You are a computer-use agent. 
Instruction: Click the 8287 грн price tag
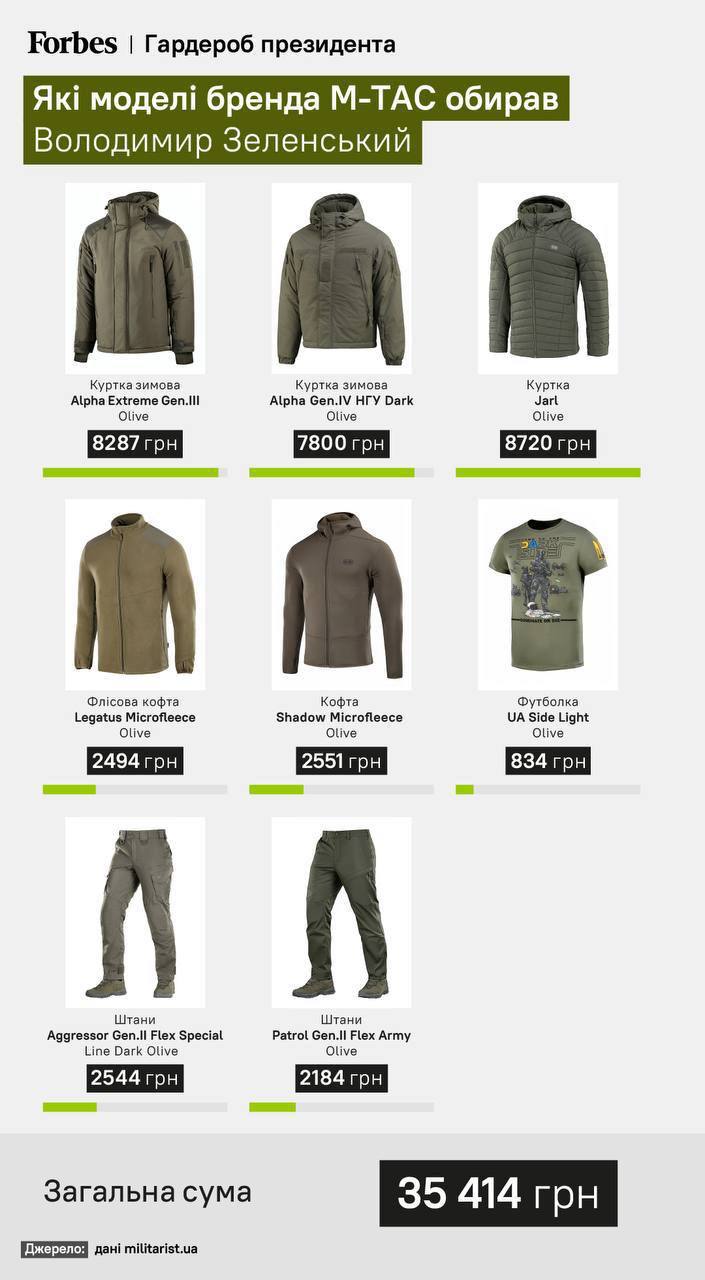[135, 444]
